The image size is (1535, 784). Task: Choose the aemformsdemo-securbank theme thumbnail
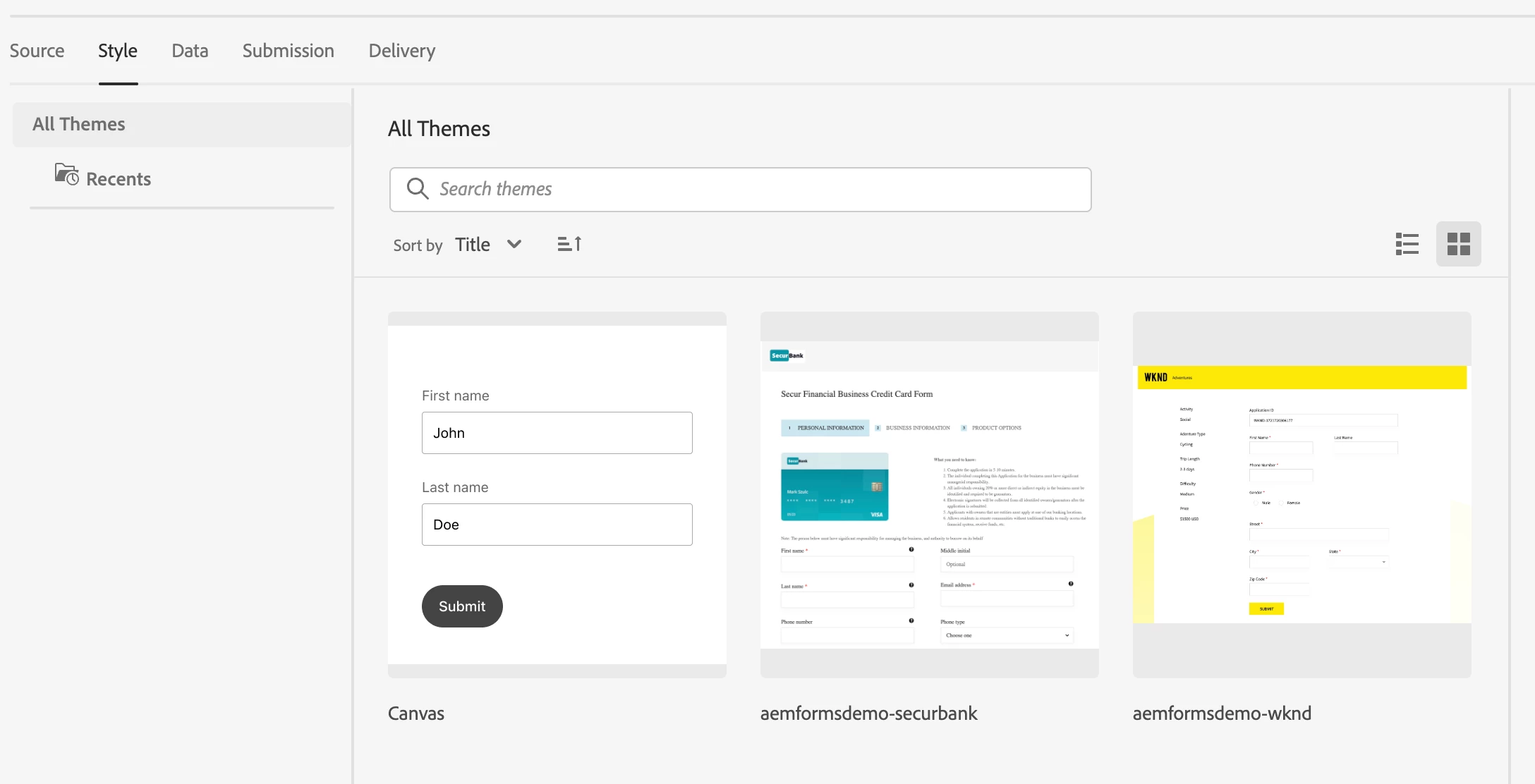929,494
